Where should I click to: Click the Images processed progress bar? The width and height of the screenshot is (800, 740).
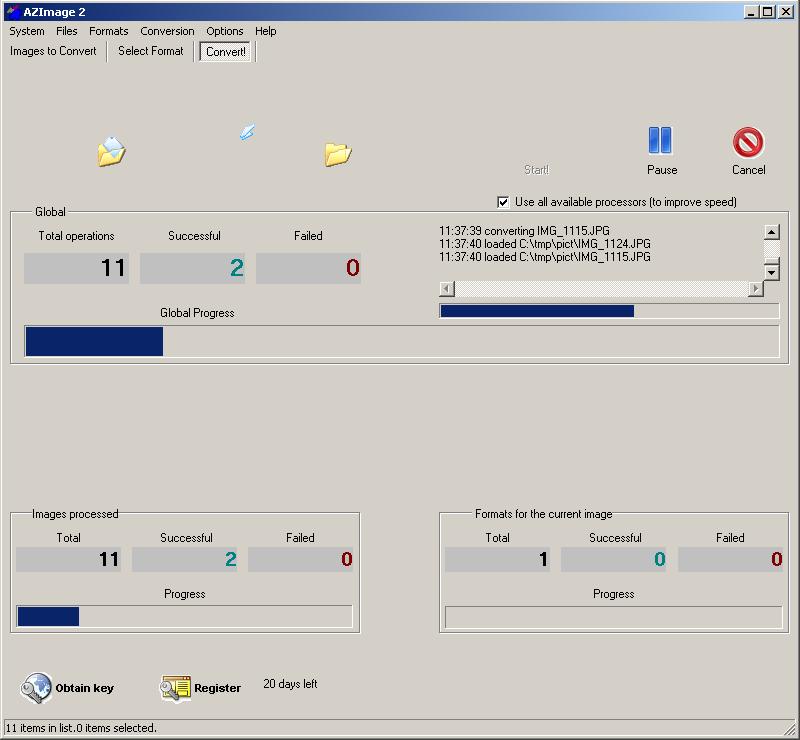(184, 616)
